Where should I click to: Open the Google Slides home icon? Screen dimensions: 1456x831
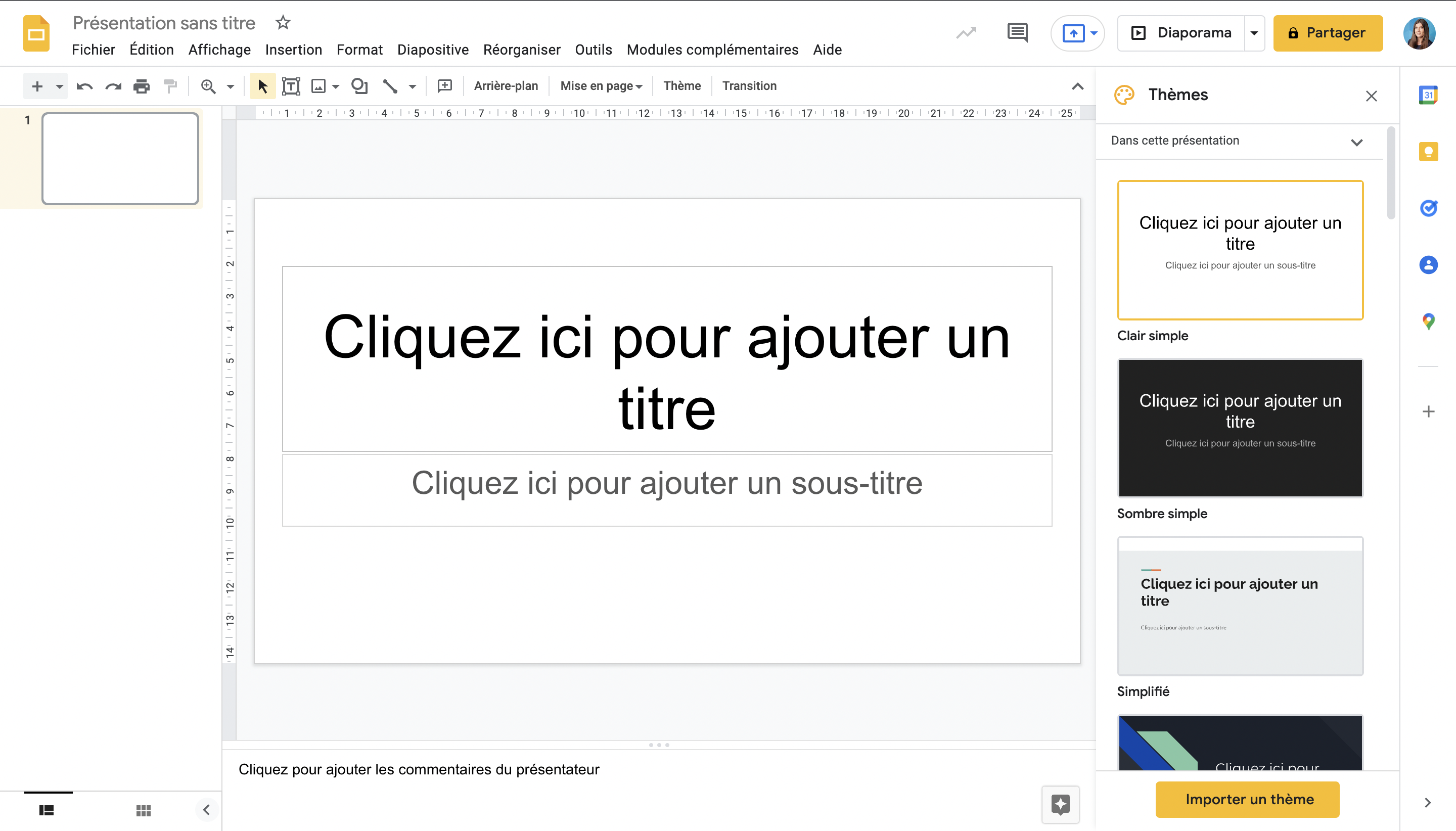(36, 34)
